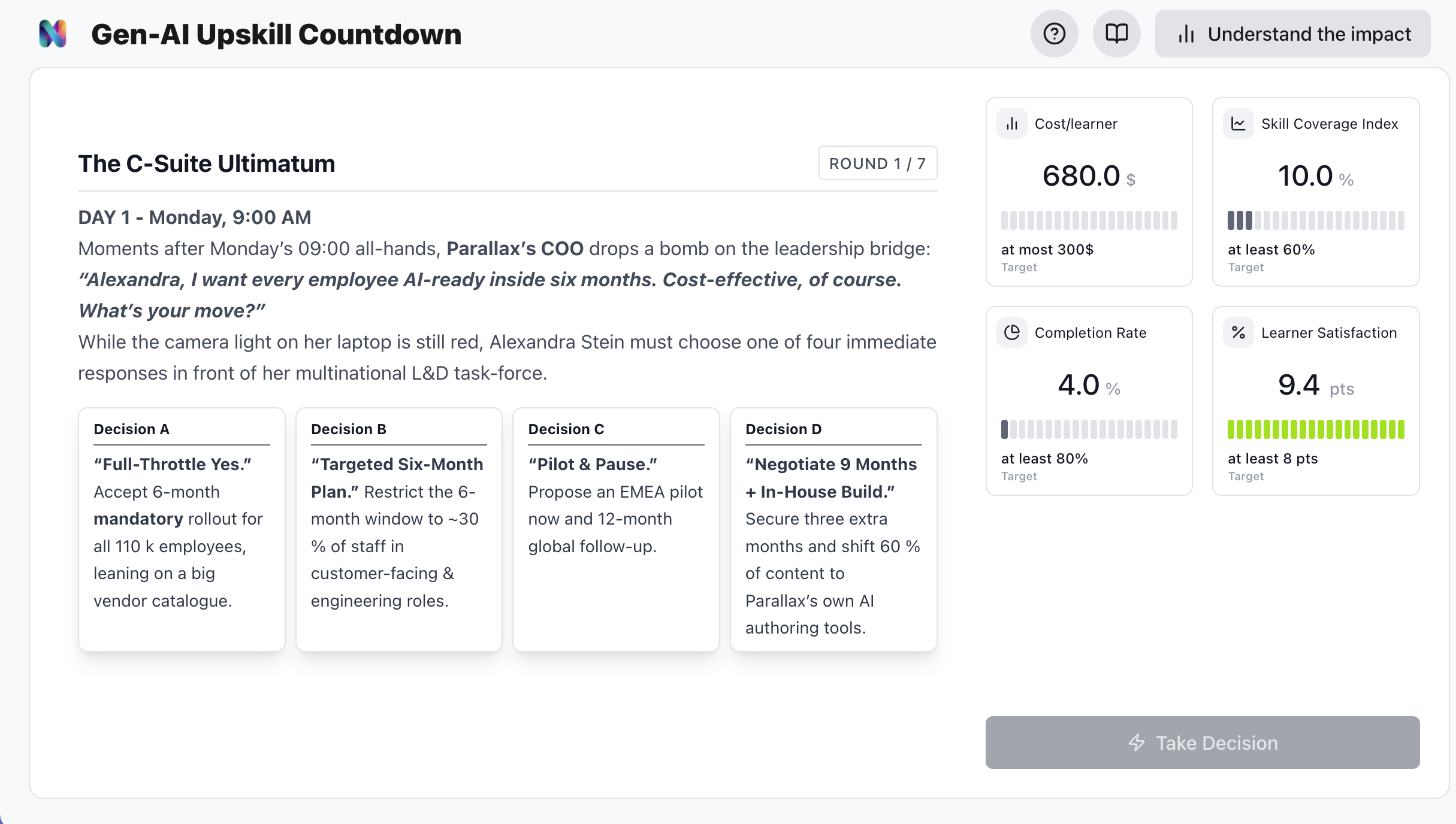
Task: Select Decision D Negotiate 9 Months card
Action: pyautogui.click(x=833, y=529)
